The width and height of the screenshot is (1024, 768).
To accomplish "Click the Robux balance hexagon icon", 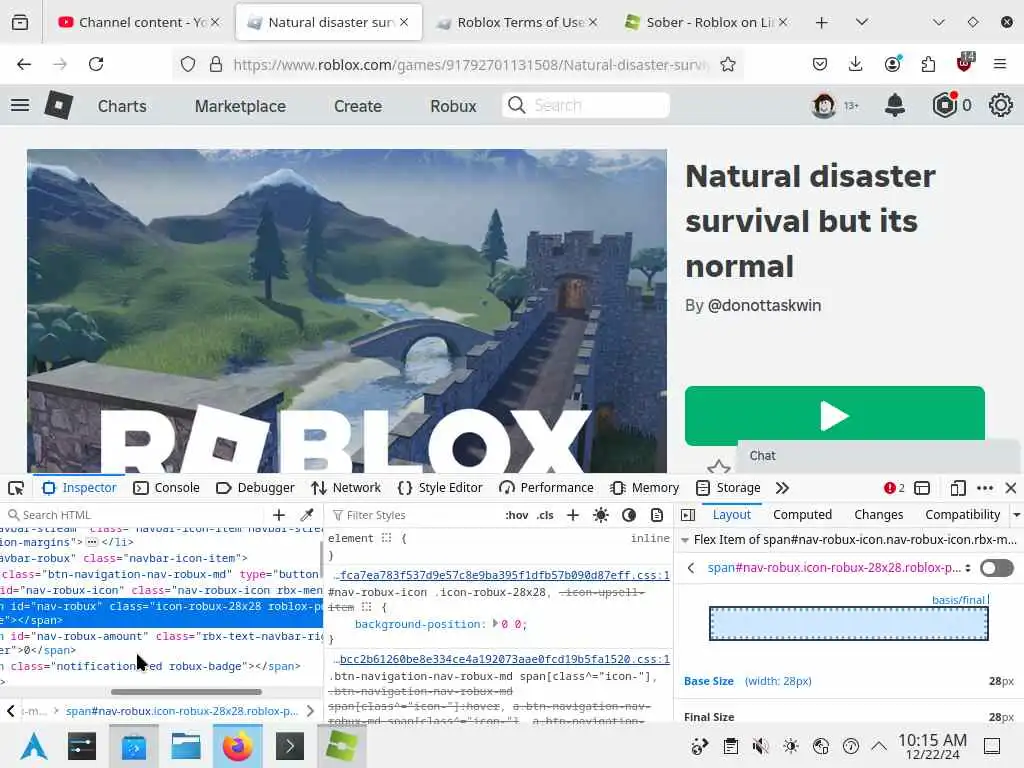I will click(944, 105).
